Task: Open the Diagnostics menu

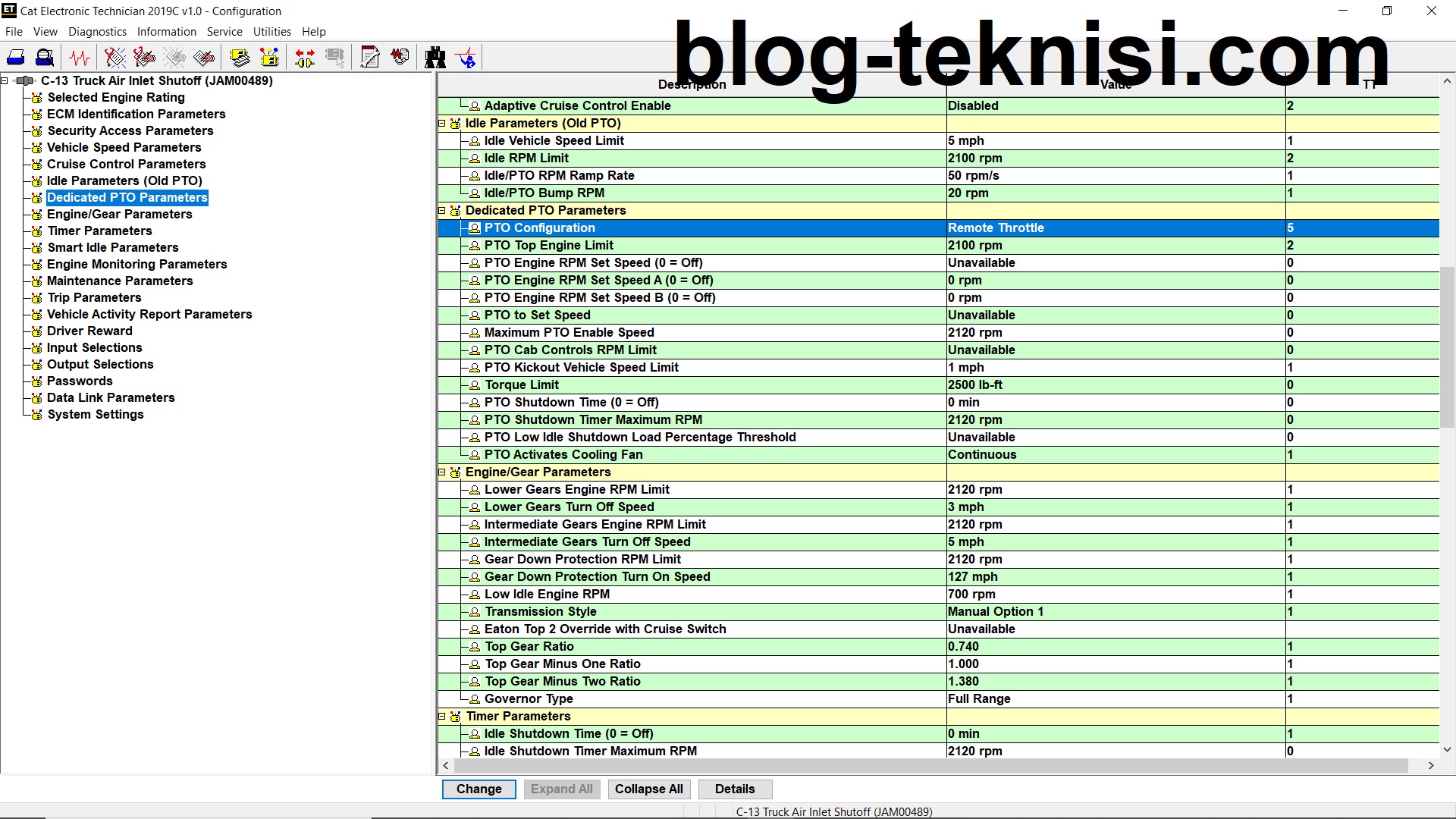Action: (97, 32)
